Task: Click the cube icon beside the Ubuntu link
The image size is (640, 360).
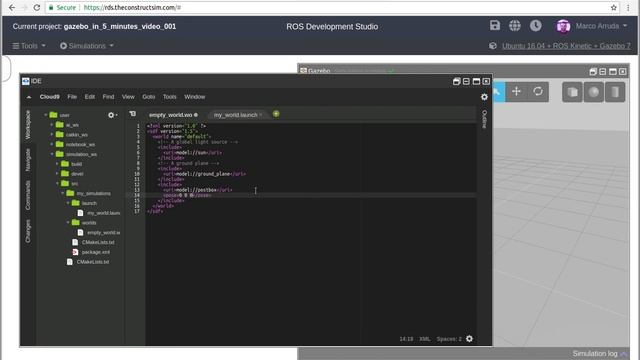Action: point(493,46)
